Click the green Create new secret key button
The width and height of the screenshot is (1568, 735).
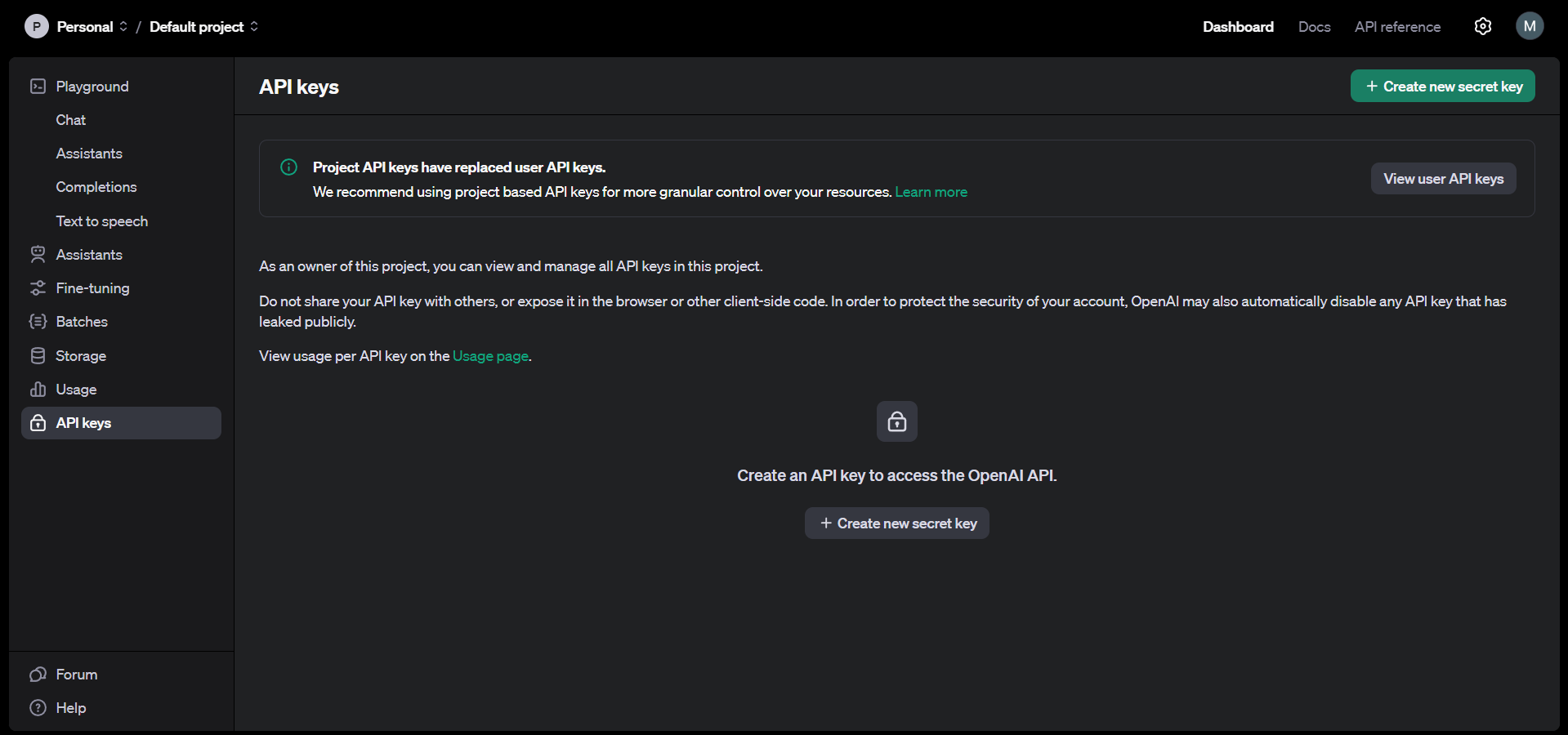coord(1442,87)
